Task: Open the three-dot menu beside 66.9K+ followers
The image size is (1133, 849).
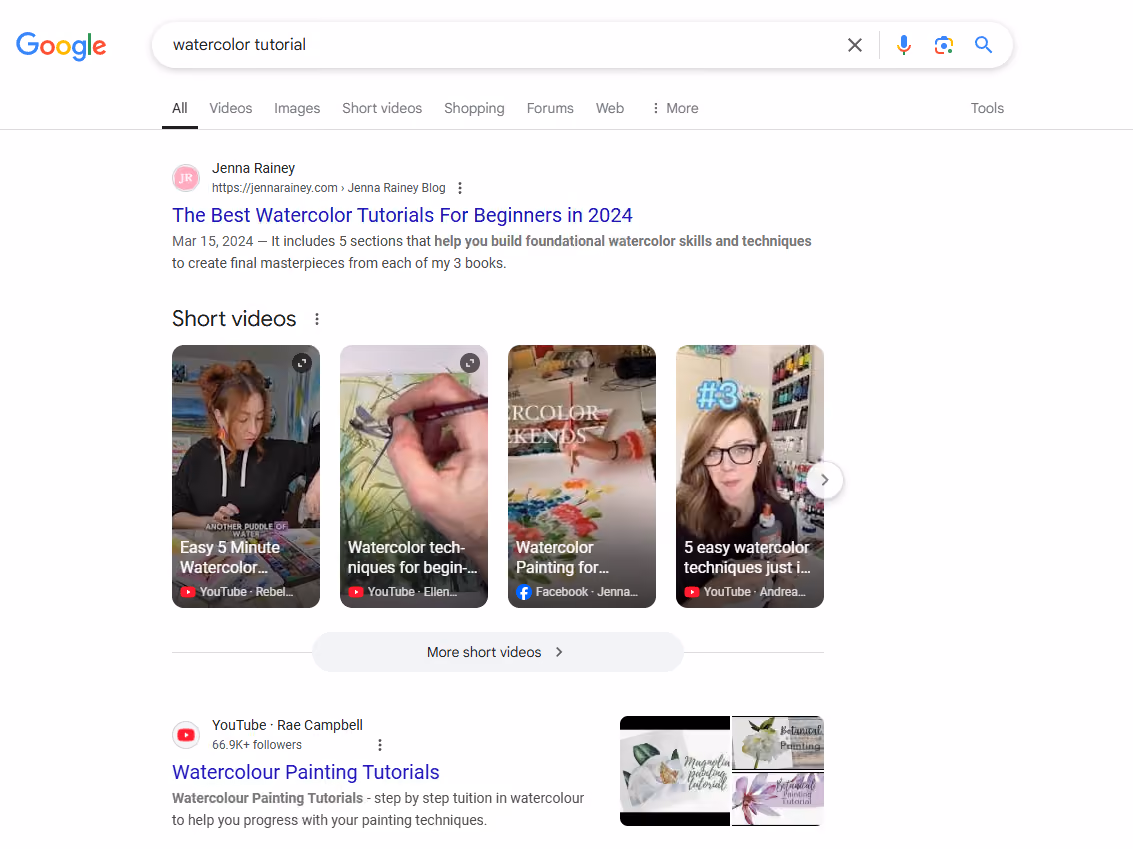Action: click(x=380, y=745)
